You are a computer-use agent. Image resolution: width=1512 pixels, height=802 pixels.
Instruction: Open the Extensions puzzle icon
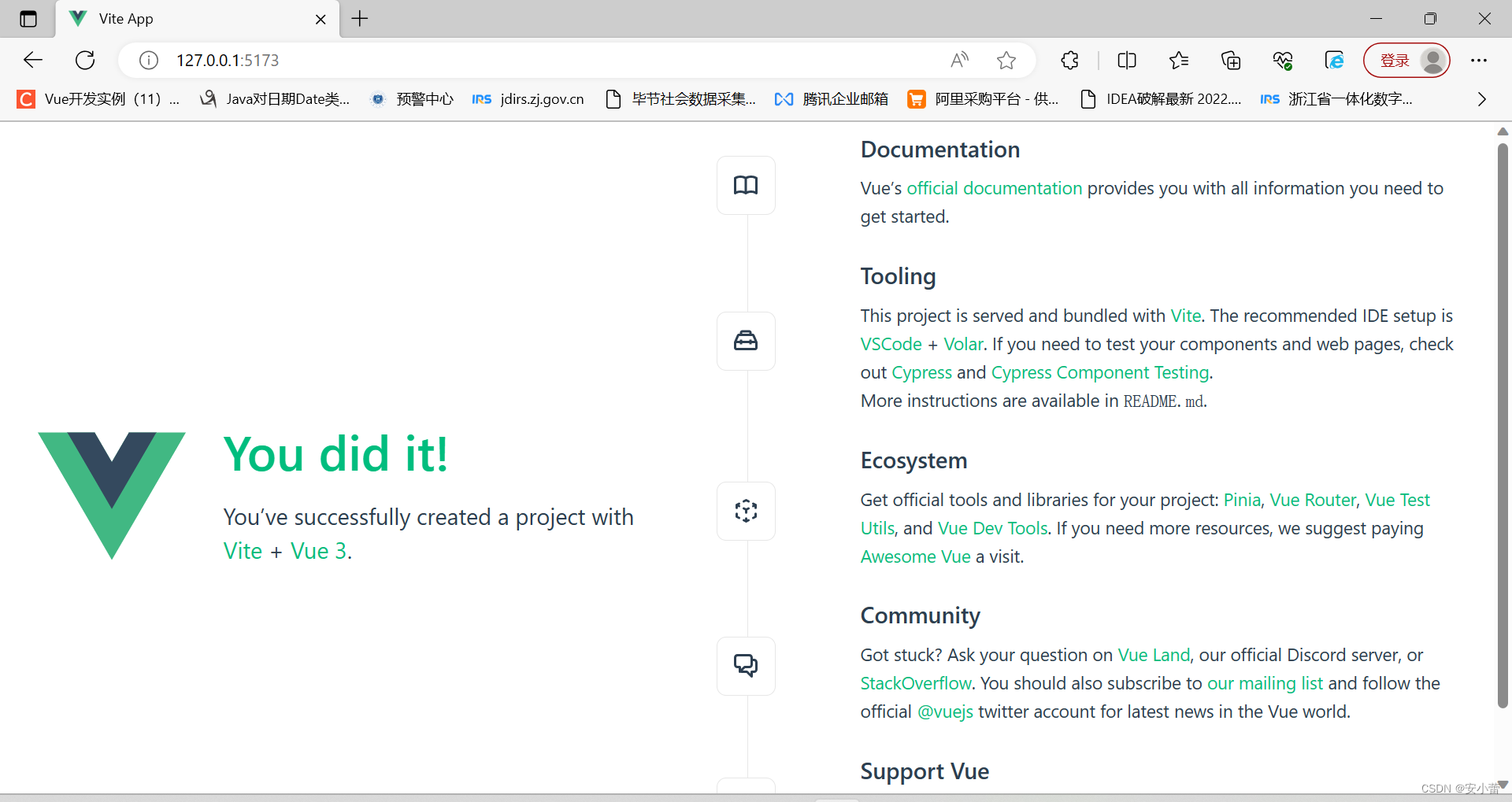point(1069,60)
